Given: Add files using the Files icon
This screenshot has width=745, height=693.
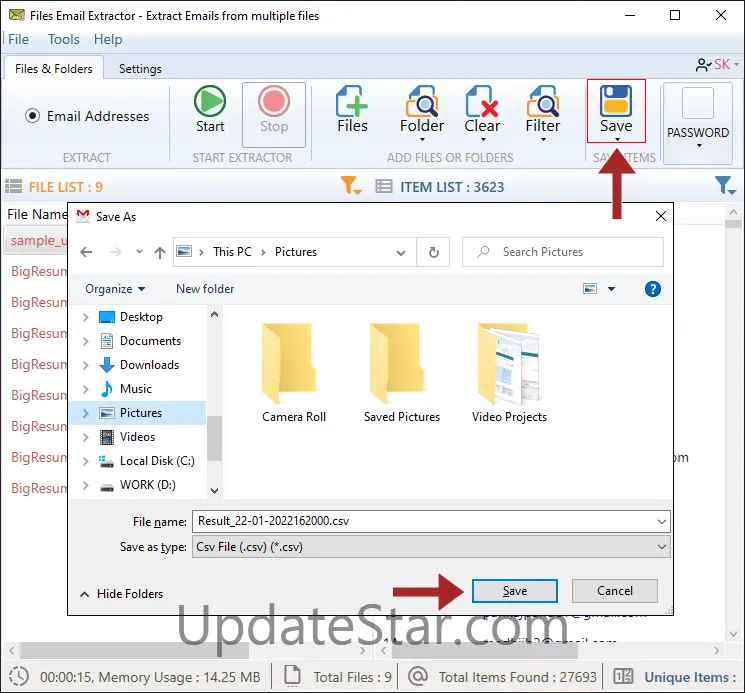Looking at the screenshot, I should click(352, 110).
